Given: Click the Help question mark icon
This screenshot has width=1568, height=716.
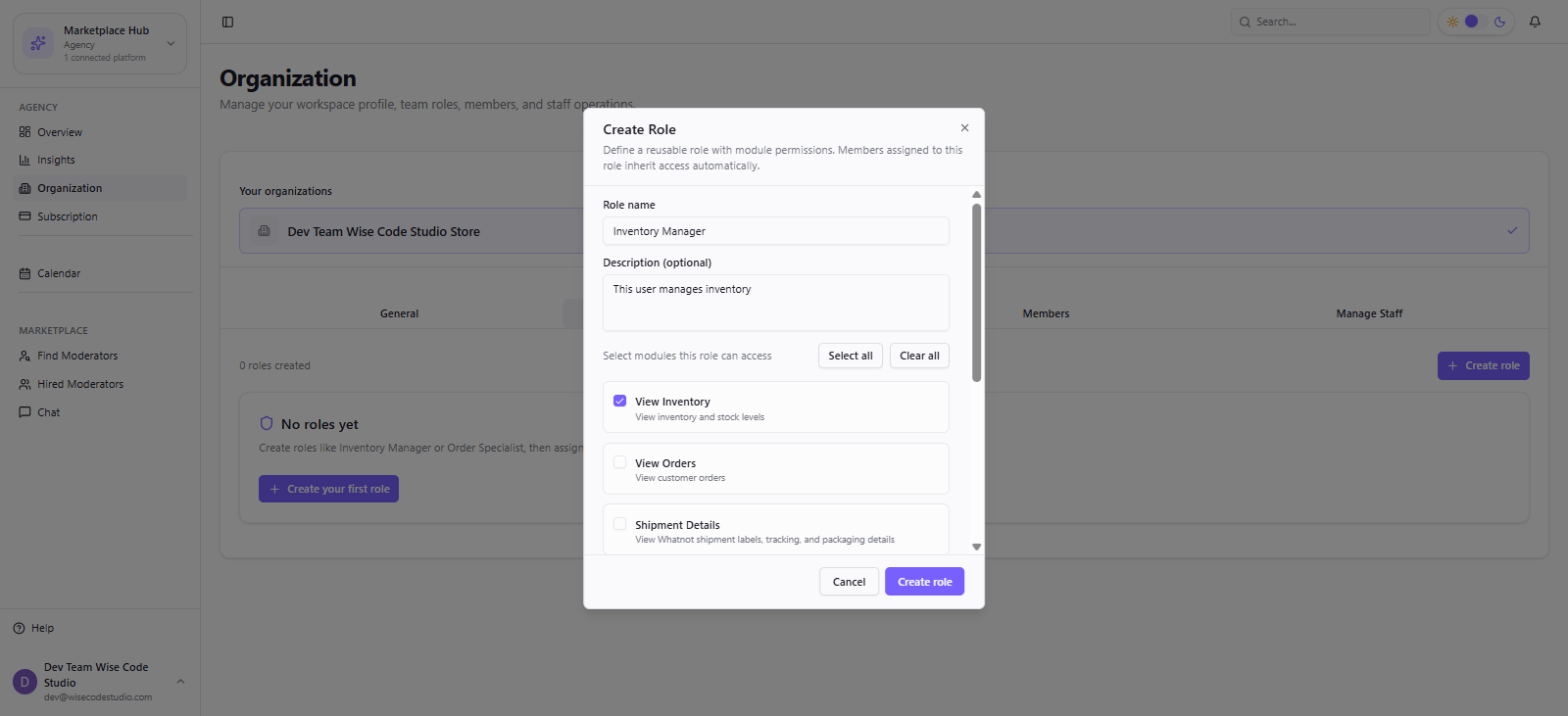Looking at the screenshot, I should click(19, 628).
